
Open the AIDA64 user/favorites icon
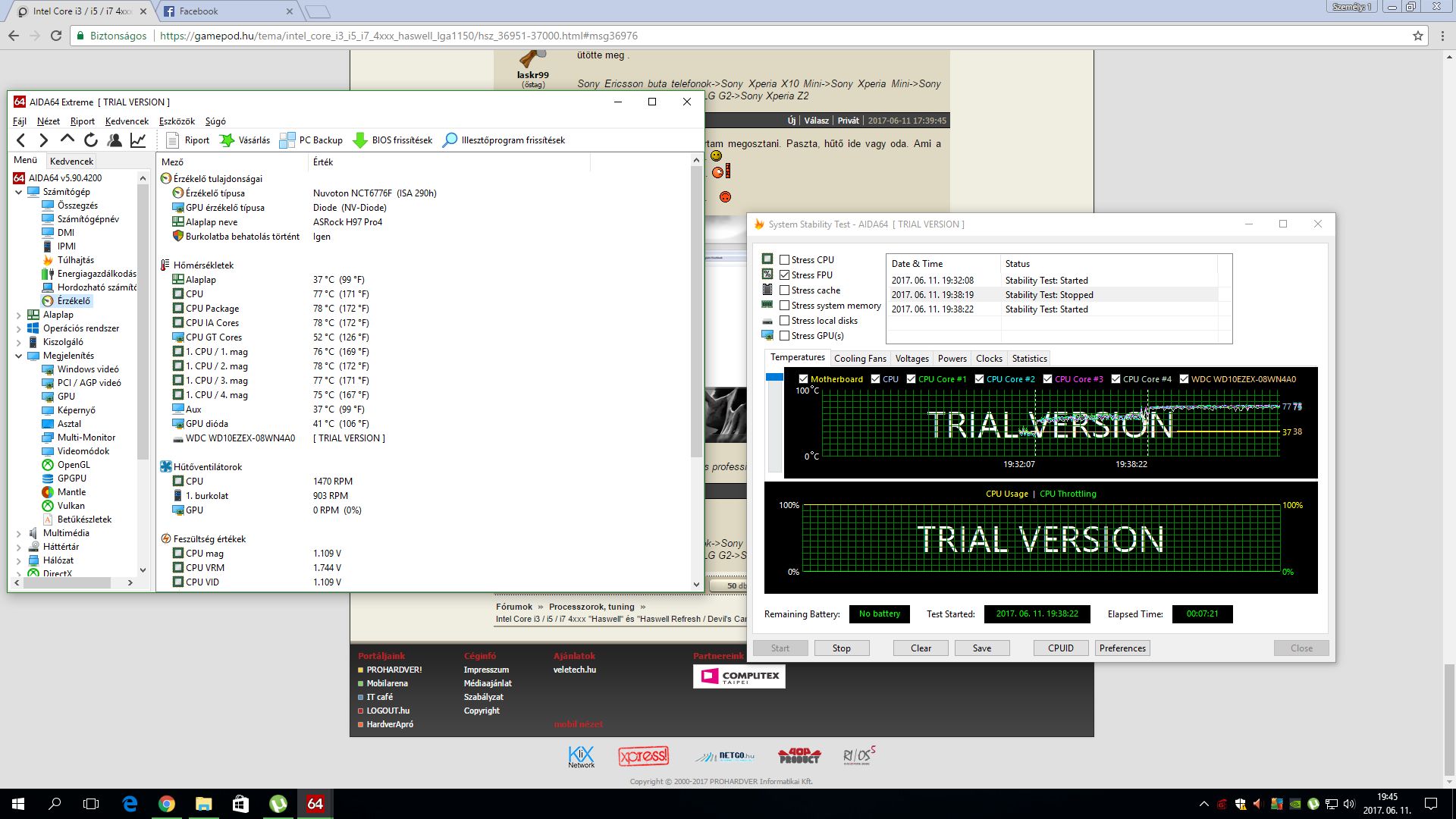115,140
